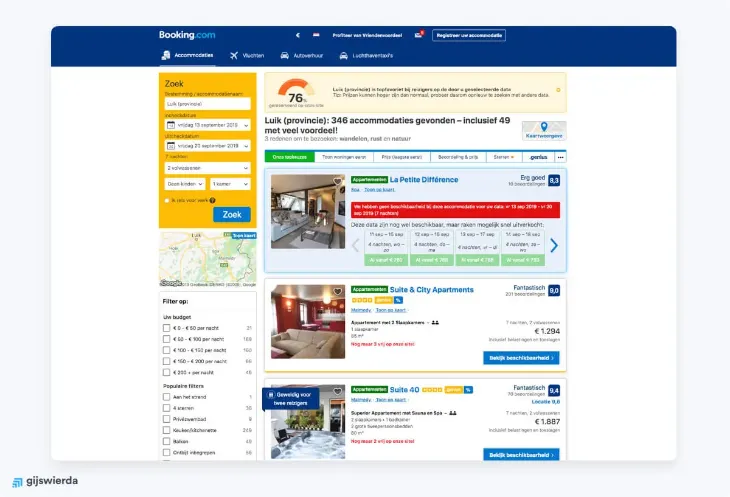Check the € 100 - € 150 per nacht filter

[166, 350]
